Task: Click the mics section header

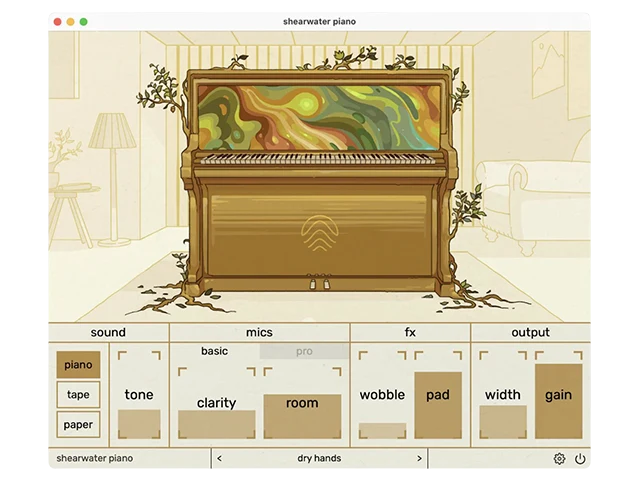Action: [259, 332]
